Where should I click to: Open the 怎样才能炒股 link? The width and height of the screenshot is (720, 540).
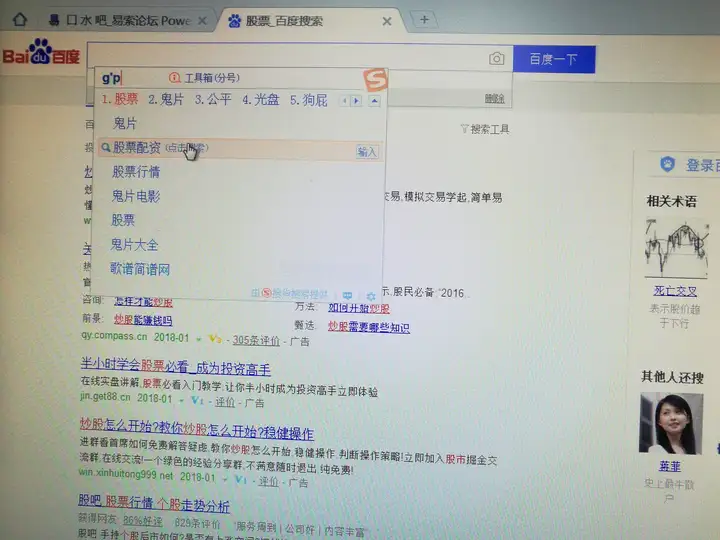pyautogui.click(x=143, y=302)
